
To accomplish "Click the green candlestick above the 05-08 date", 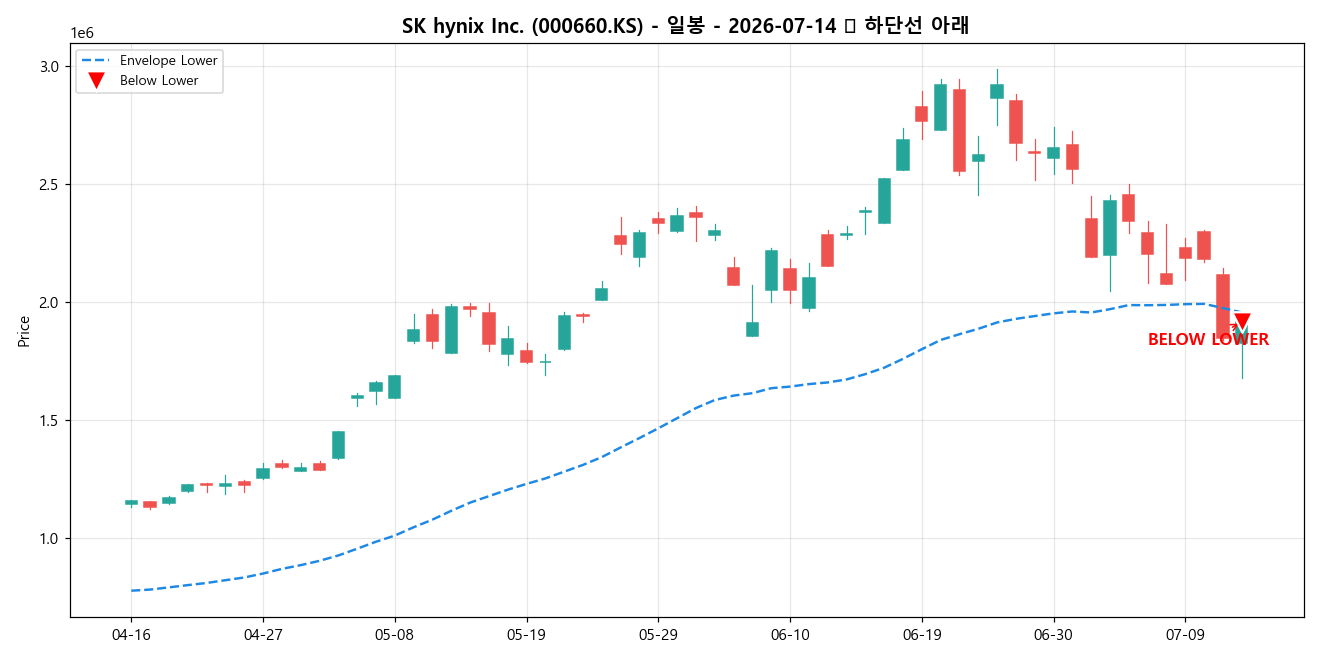I will point(394,387).
